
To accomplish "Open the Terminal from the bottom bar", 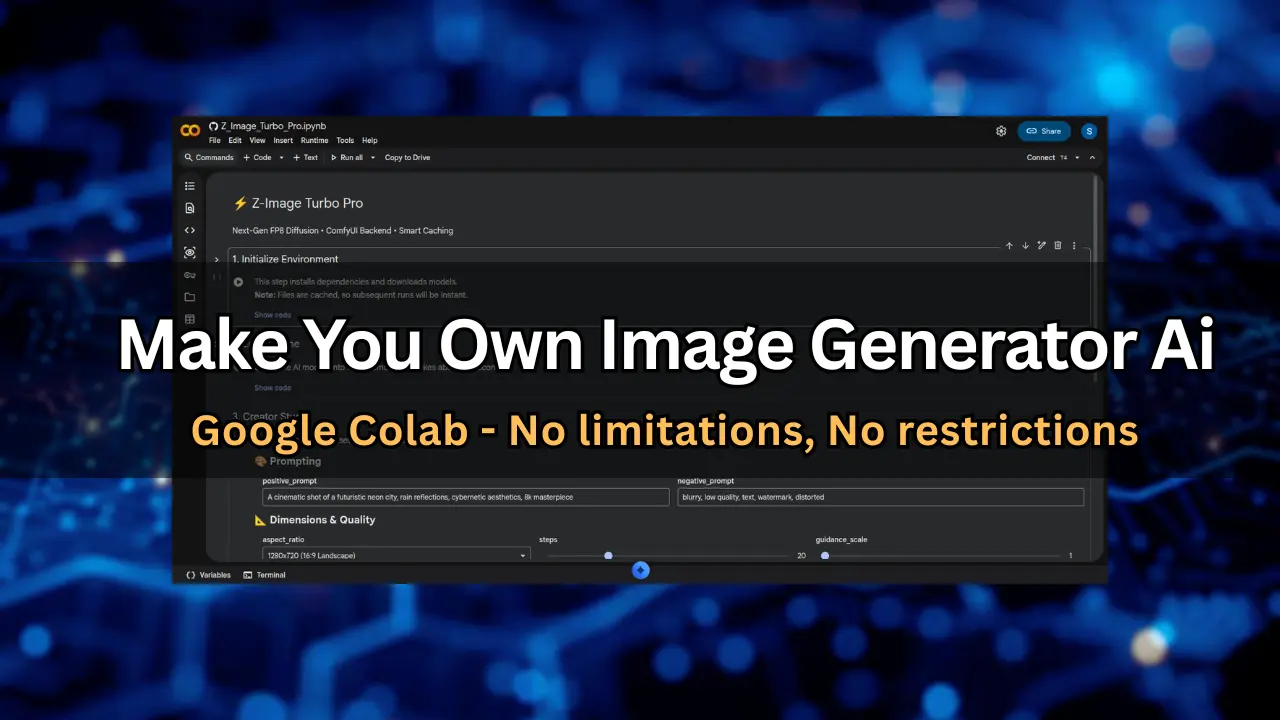I will point(264,575).
